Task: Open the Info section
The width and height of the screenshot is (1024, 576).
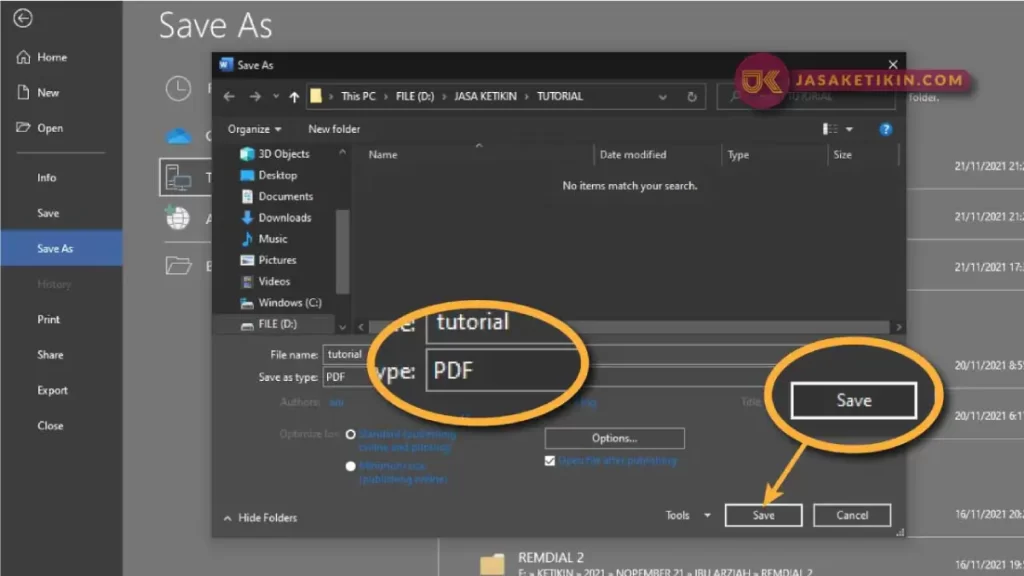Action: 46,178
